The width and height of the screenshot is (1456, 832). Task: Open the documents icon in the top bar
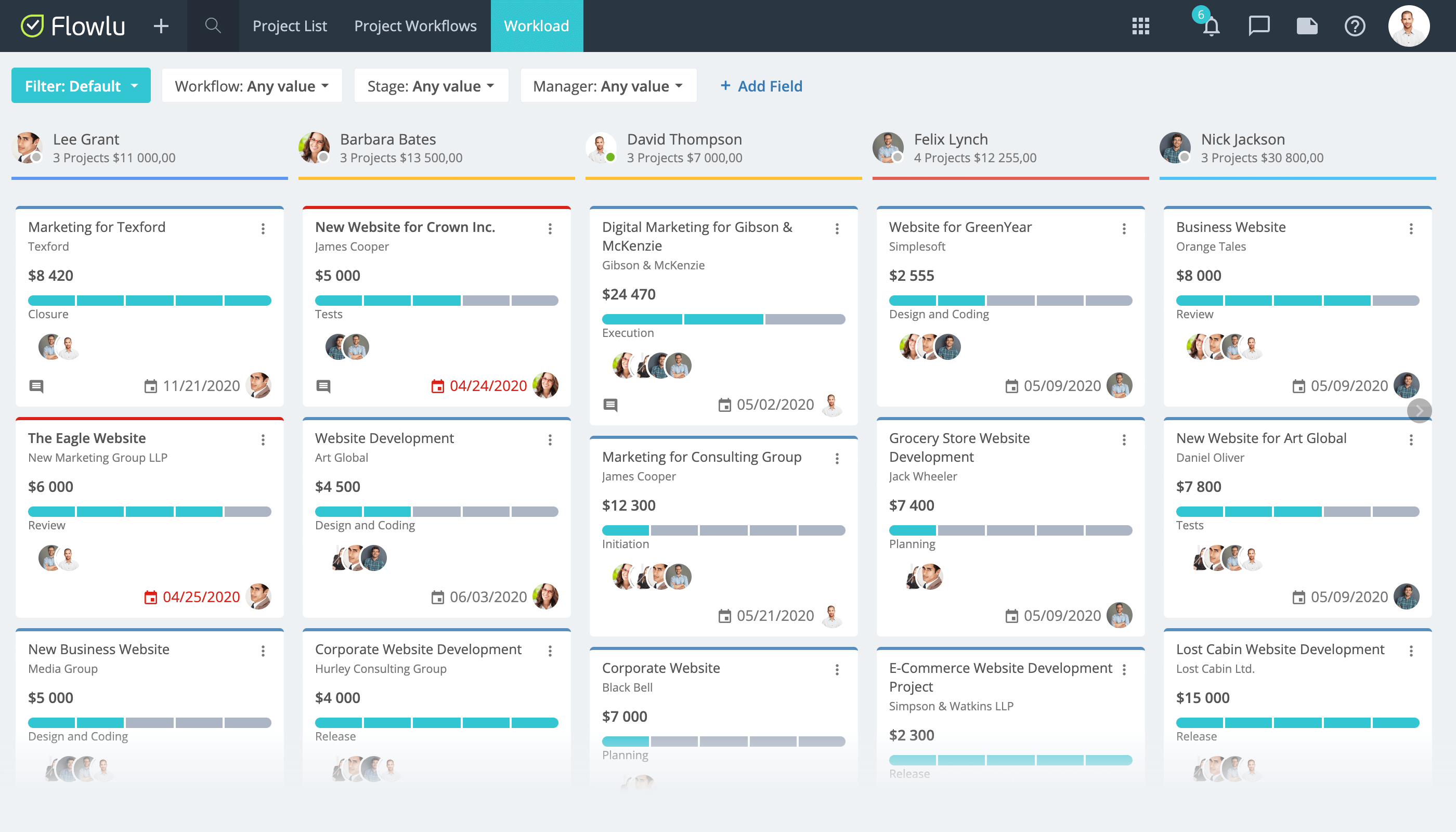click(1307, 25)
